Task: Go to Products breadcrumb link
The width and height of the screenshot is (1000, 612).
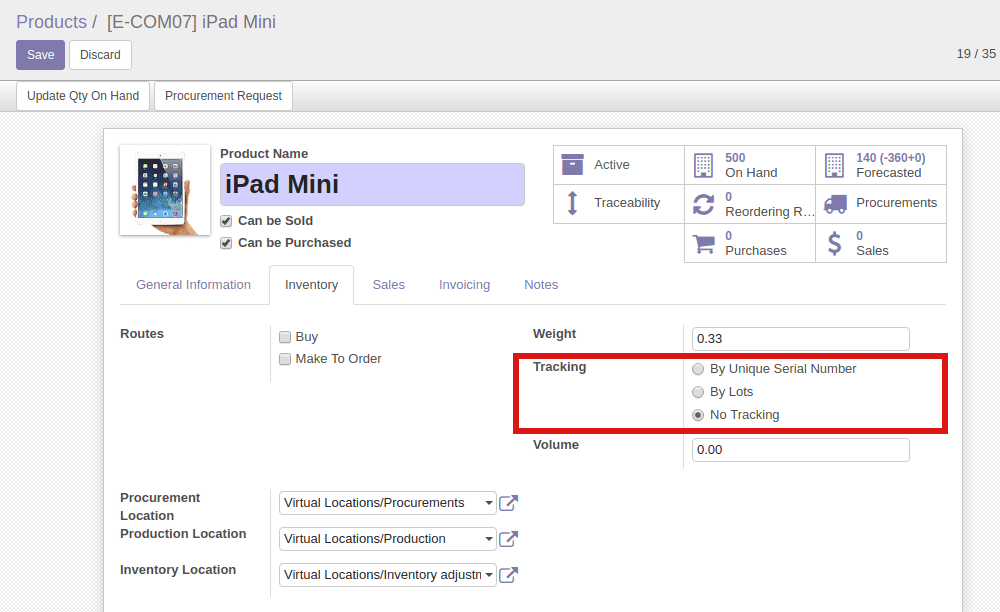Action: (51, 22)
